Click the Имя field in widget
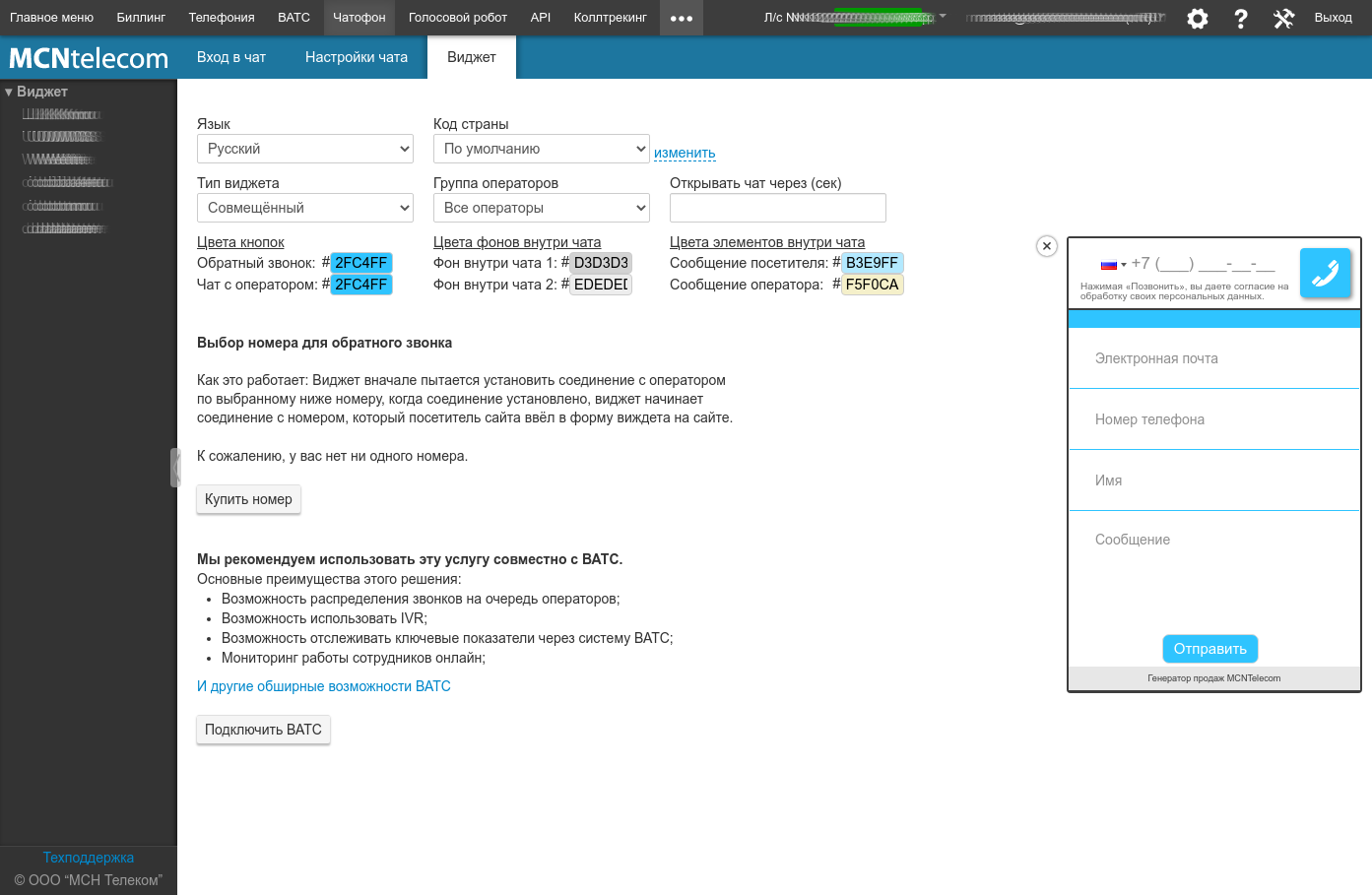1372x895 pixels. 1214,480
